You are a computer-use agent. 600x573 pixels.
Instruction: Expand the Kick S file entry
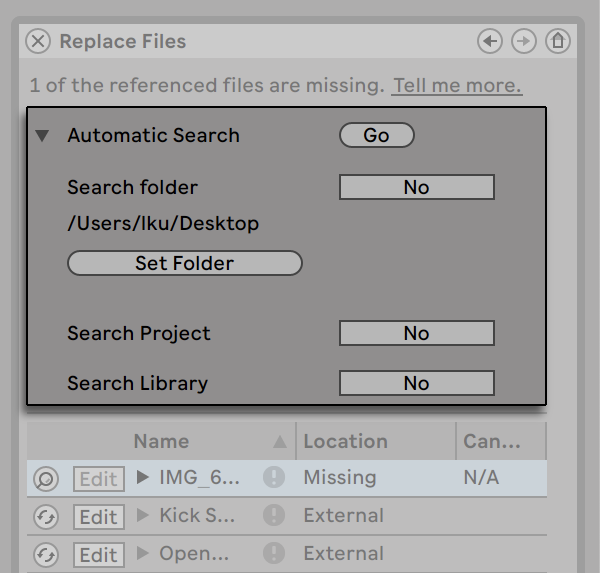[144, 516]
